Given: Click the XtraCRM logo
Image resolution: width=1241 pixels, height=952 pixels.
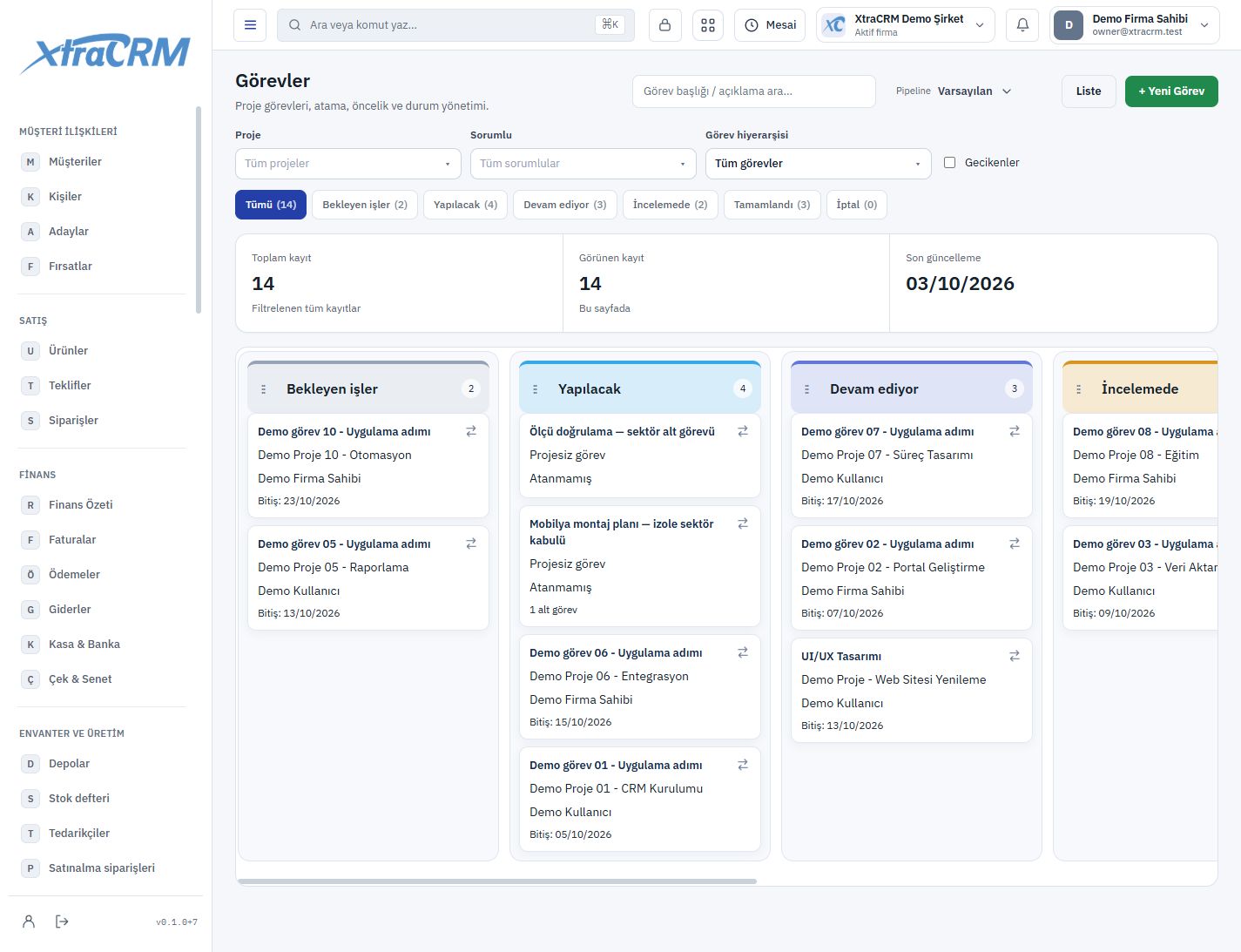Looking at the screenshot, I should 105,54.
